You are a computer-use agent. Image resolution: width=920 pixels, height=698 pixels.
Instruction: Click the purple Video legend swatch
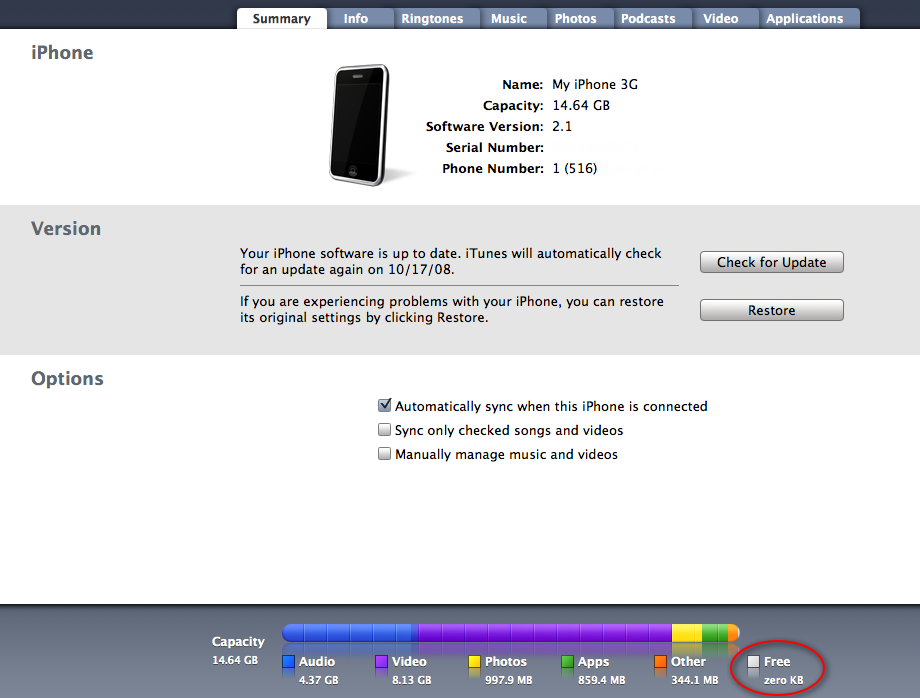(x=381, y=662)
